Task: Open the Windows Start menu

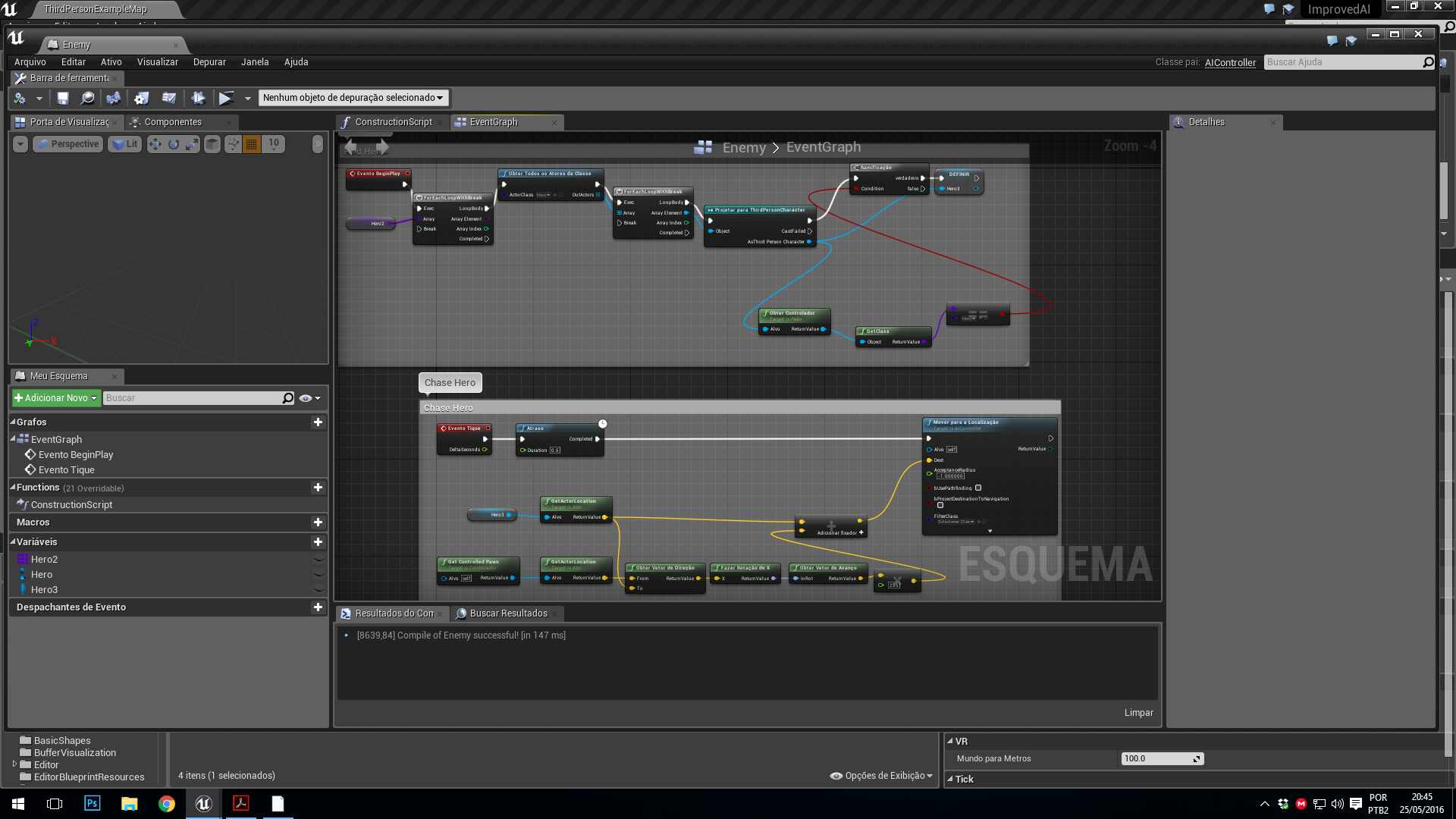Action: tap(18, 803)
